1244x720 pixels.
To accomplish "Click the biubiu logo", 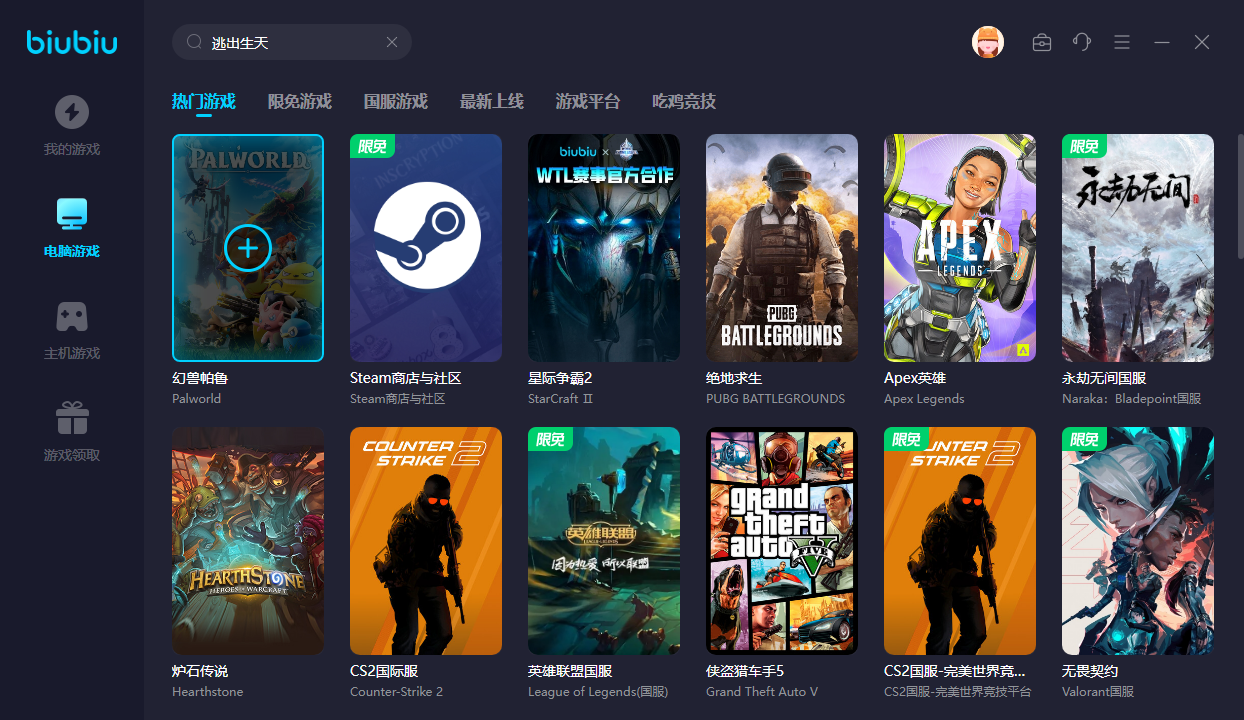I will tap(72, 42).
